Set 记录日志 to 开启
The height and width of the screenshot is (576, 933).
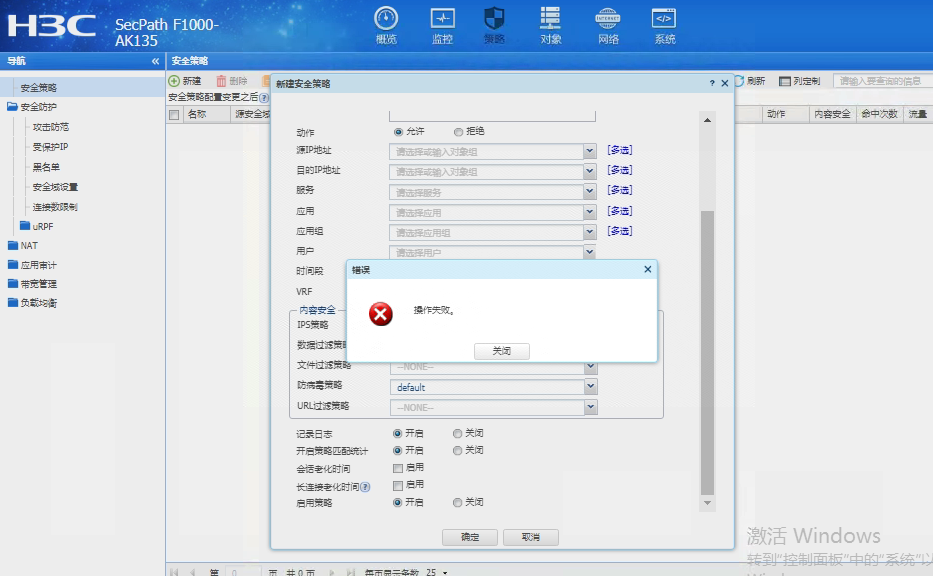[397, 433]
